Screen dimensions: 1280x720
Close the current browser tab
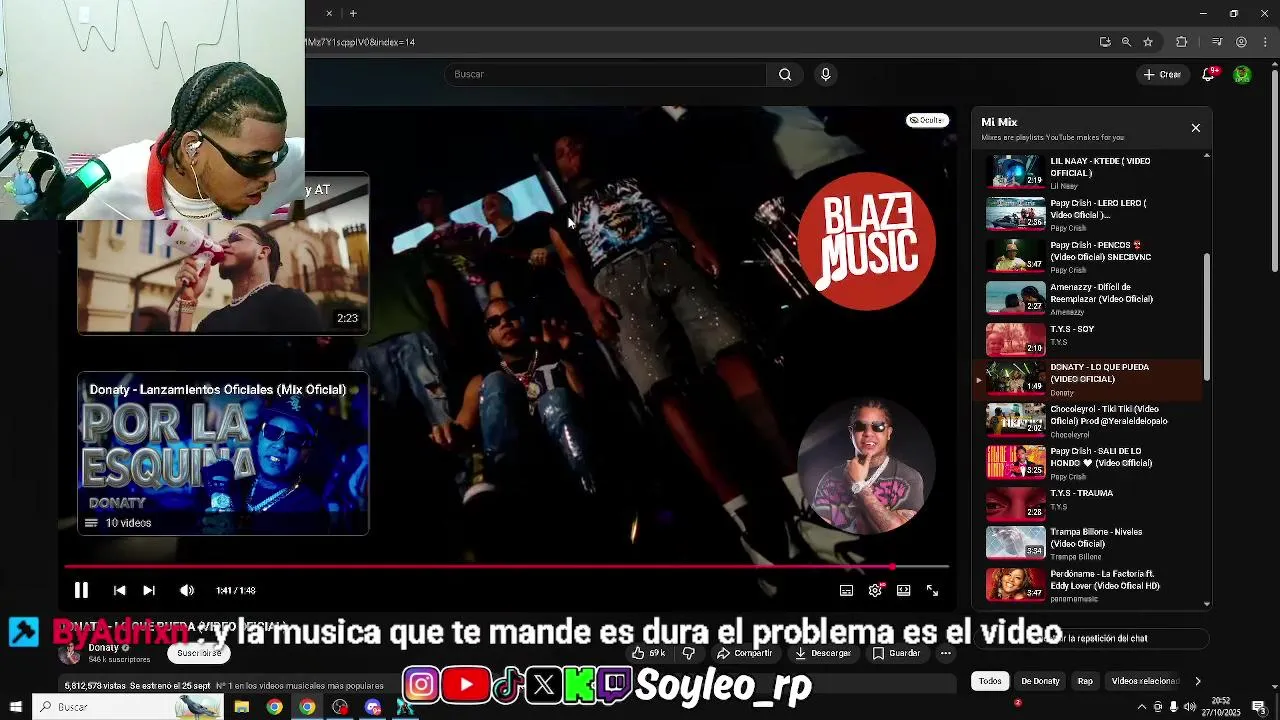point(329,13)
